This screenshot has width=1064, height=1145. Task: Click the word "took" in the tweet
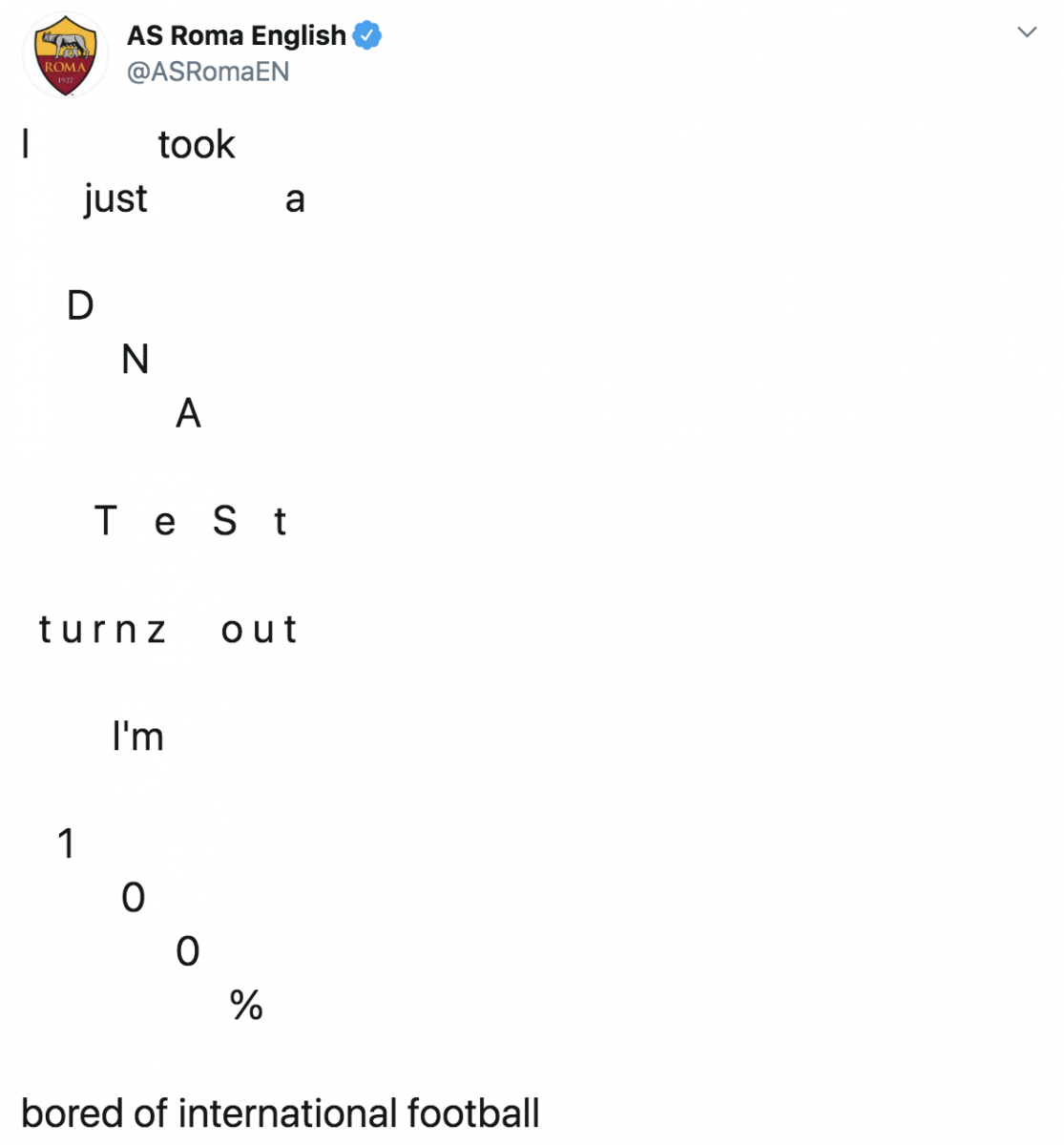(x=197, y=145)
